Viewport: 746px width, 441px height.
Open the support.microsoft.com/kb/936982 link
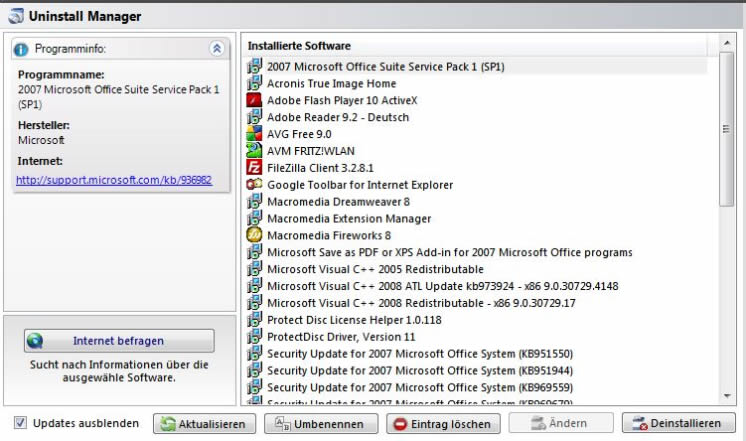pos(114,180)
